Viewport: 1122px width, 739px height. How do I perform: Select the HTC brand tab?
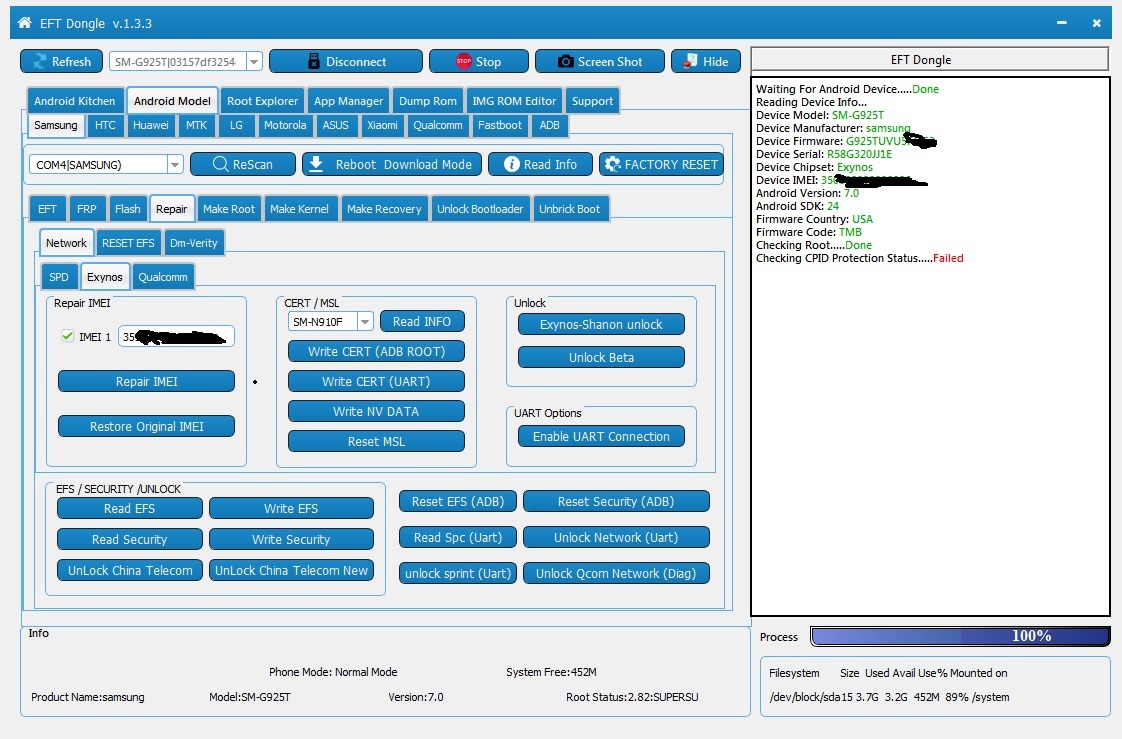[x=105, y=125]
